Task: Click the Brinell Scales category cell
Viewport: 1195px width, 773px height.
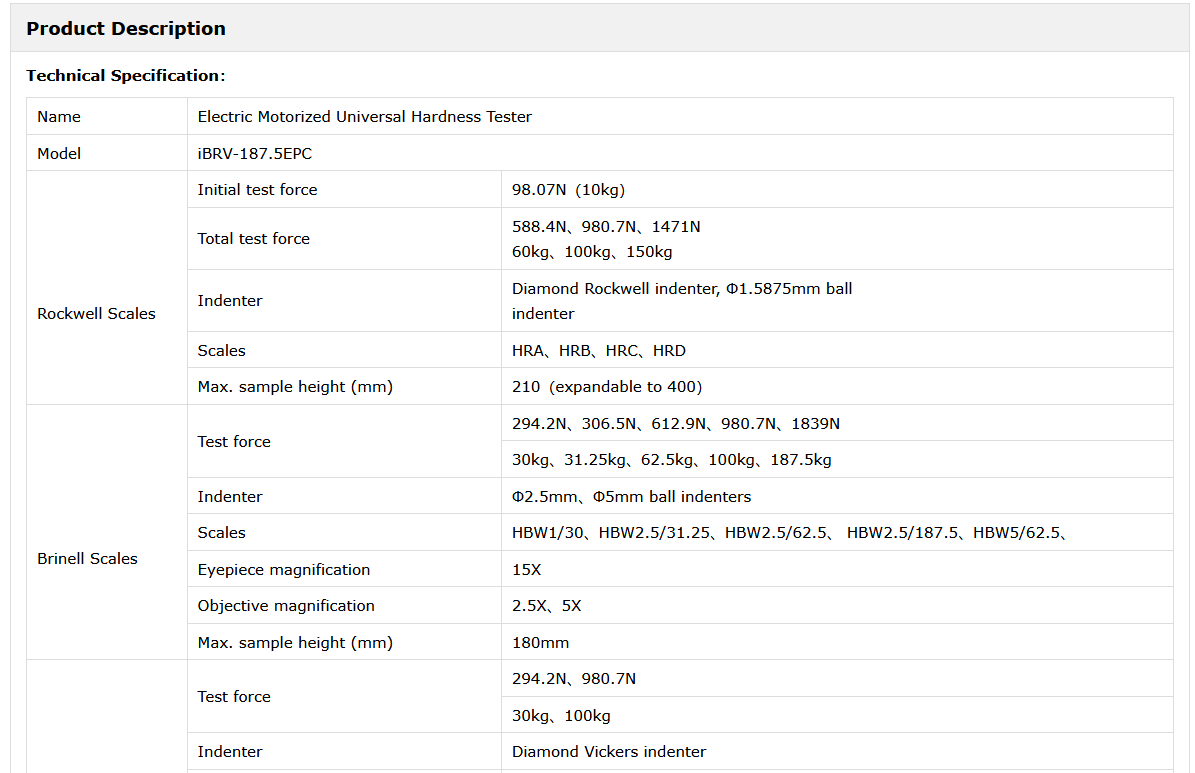Action: pyautogui.click(x=87, y=559)
